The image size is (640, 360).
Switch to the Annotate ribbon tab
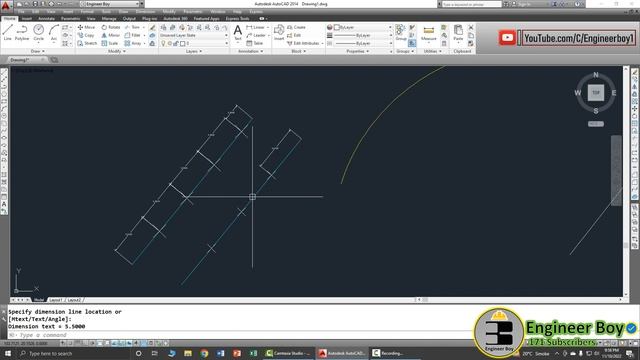(46, 18)
